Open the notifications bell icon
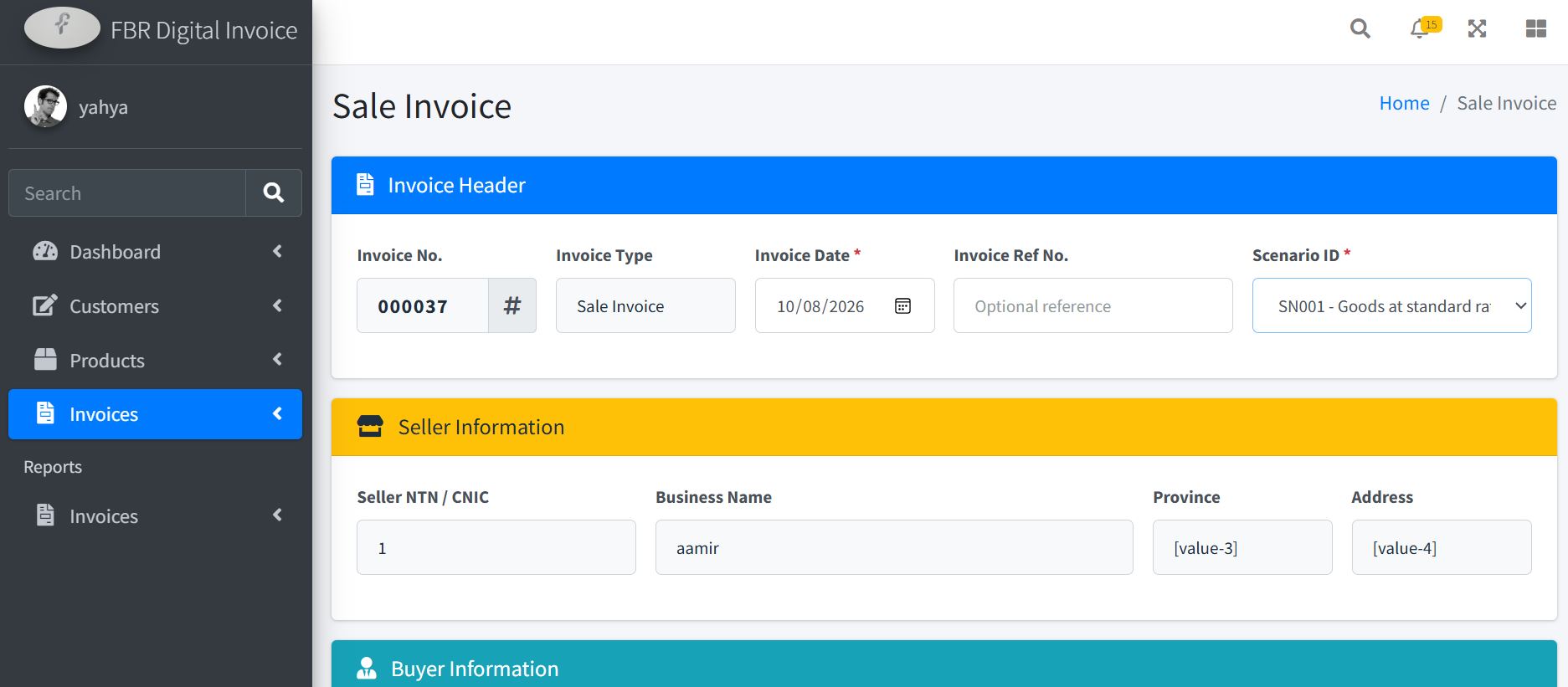The width and height of the screenshot is (1568, 687). coord(1419,29)
